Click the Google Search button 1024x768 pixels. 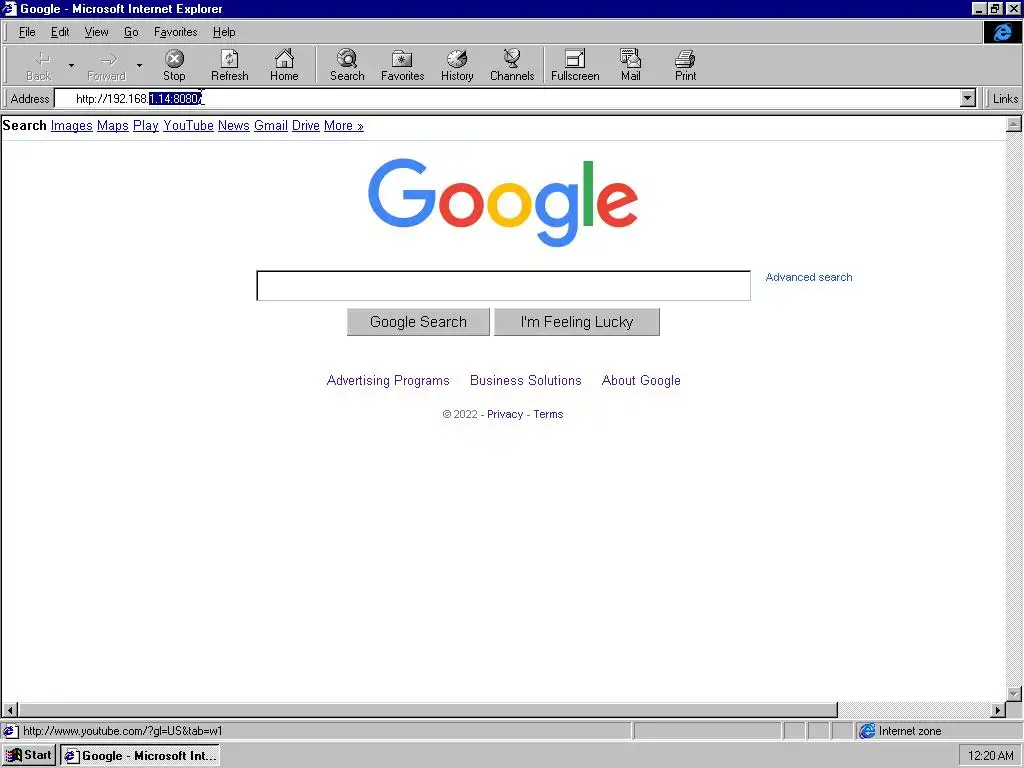418,322
